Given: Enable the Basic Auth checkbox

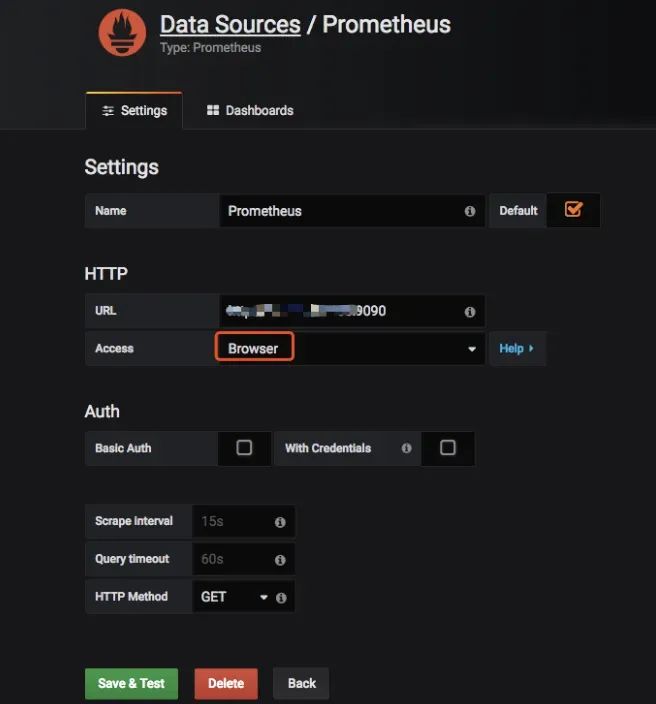Looking at the screenshot, I should [x=244, y=448].
